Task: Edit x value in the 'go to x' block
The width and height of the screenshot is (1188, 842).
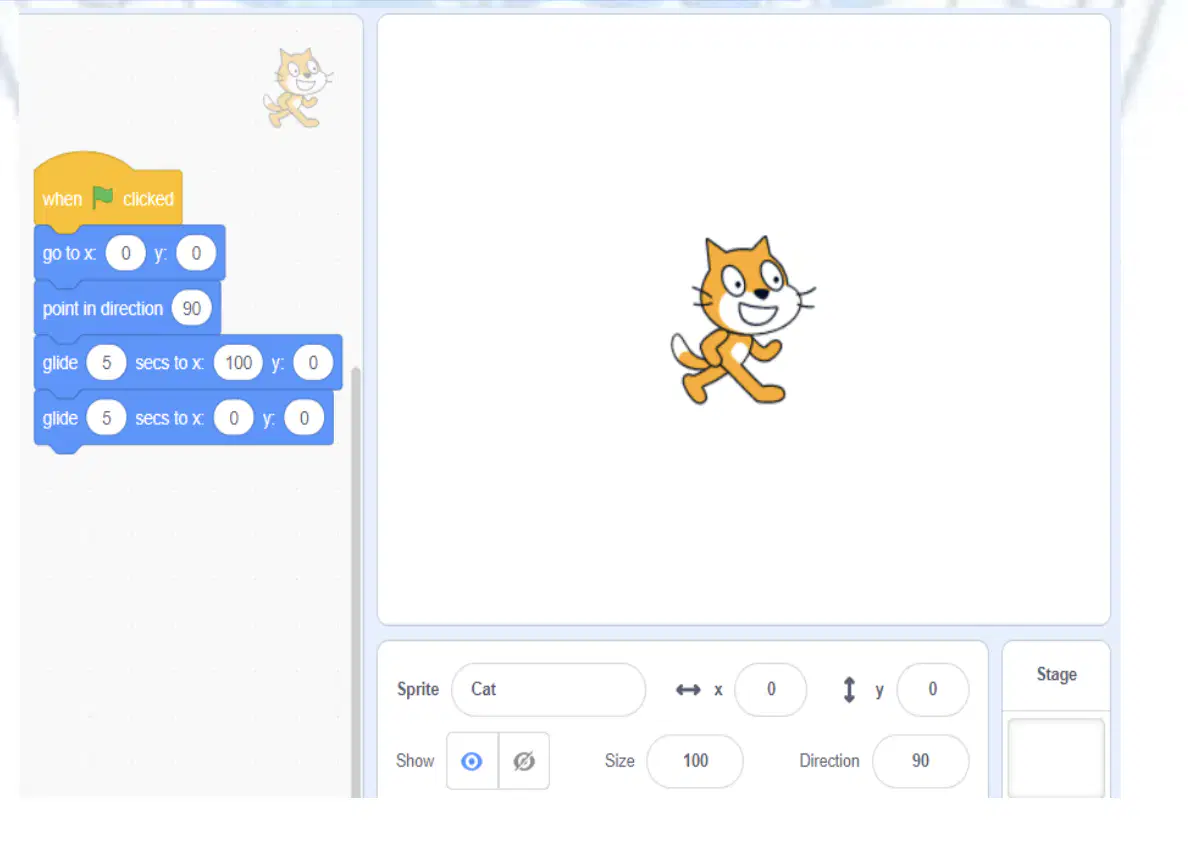Action: pyautogui.click(x=126, y=253)
